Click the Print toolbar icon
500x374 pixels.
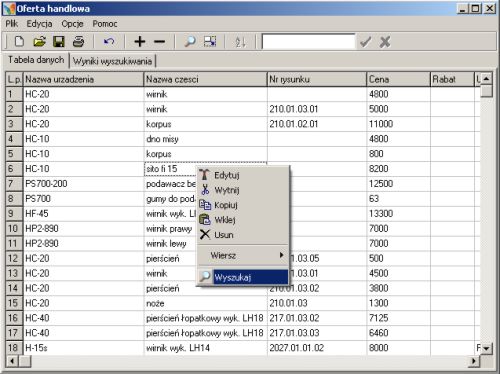click(79, 42)
